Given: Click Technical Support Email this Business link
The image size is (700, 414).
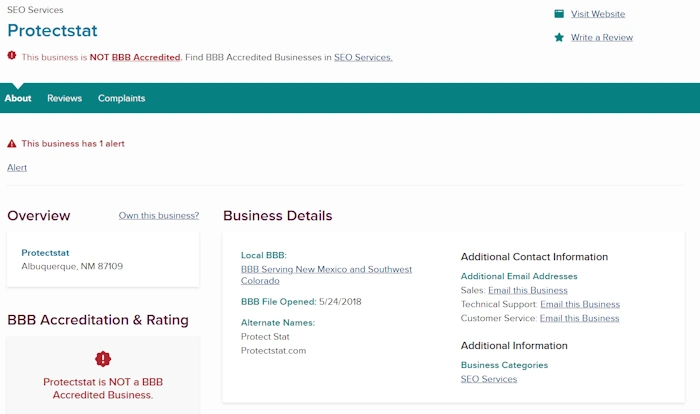Looking at the screenshot, I should click(580, 304).
